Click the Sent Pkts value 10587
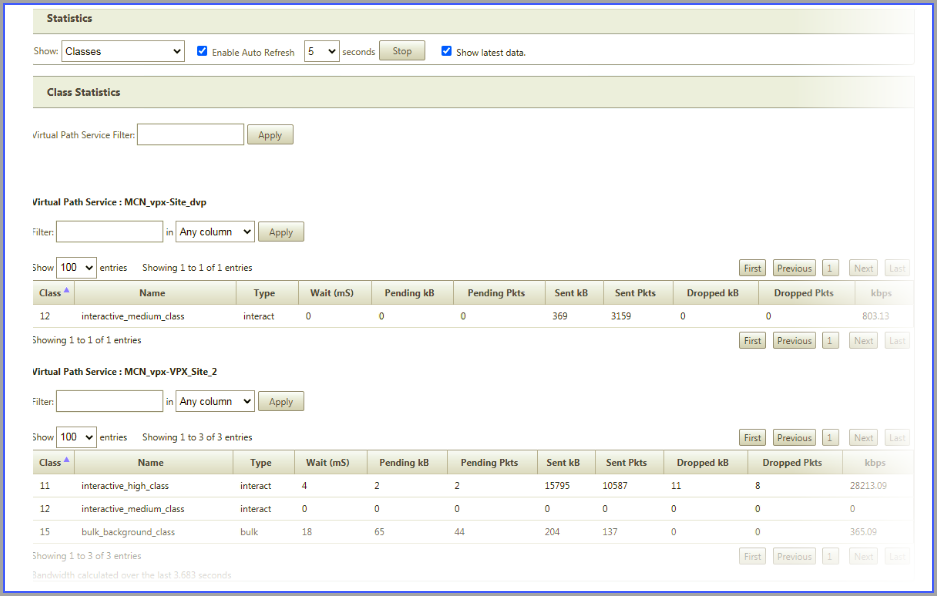This screenshot has width=937, height=596. [x=615, y=486]
